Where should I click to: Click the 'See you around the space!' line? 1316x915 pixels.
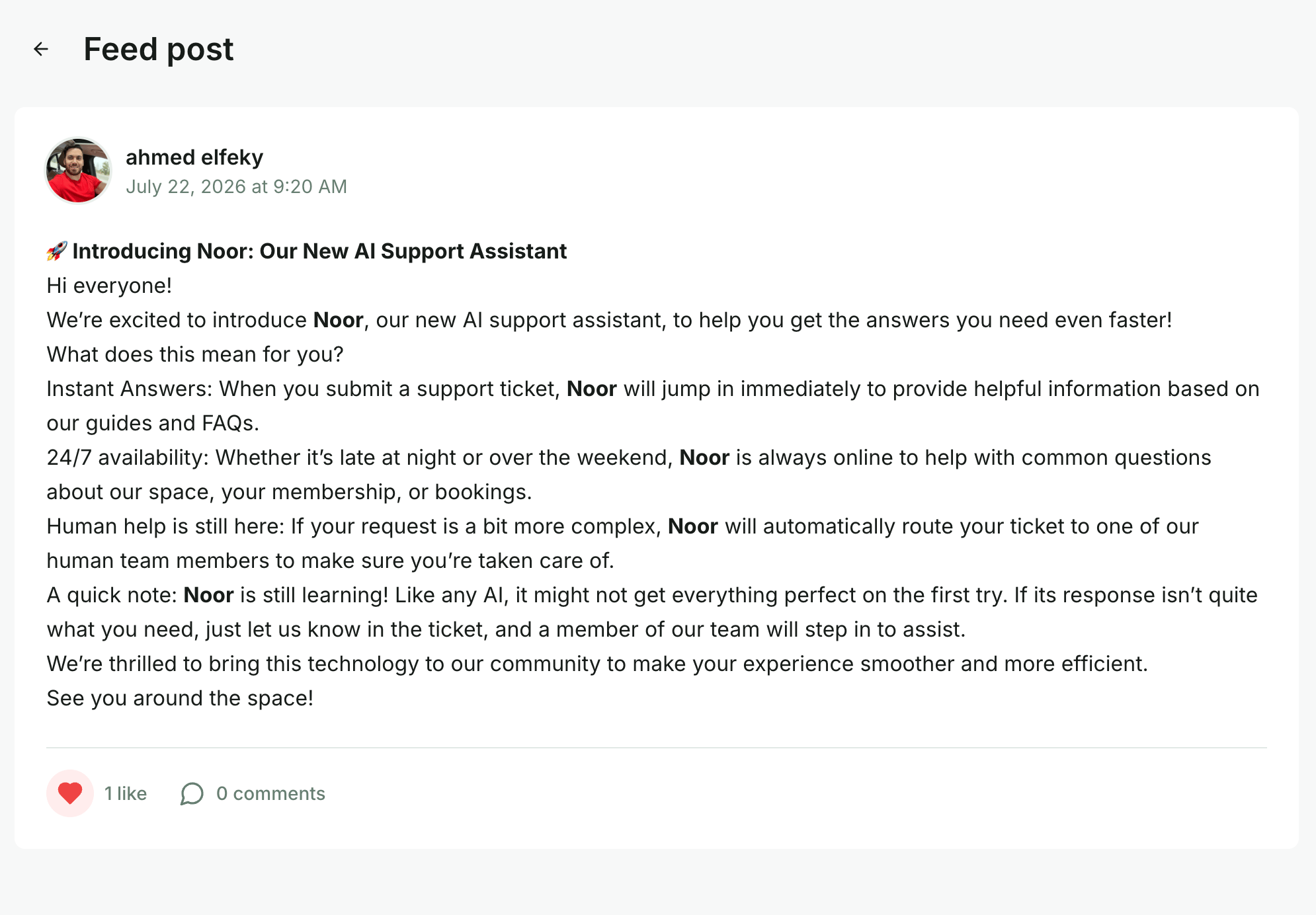pyautogui.click(x=180, y=698)
